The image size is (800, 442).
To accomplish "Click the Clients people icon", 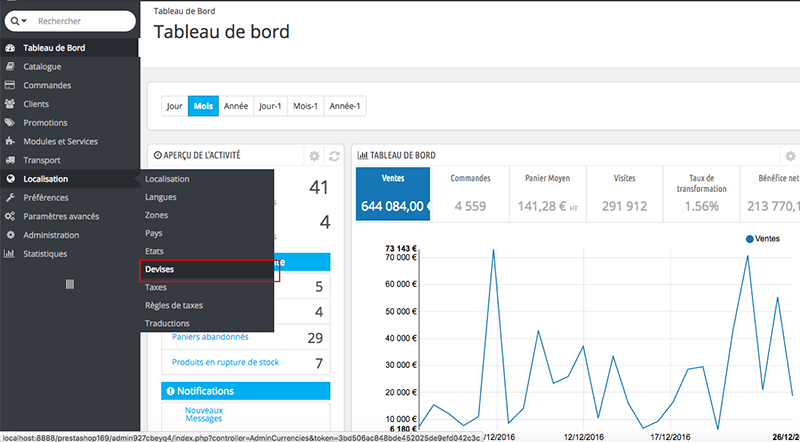I will [x=10, y=104].
